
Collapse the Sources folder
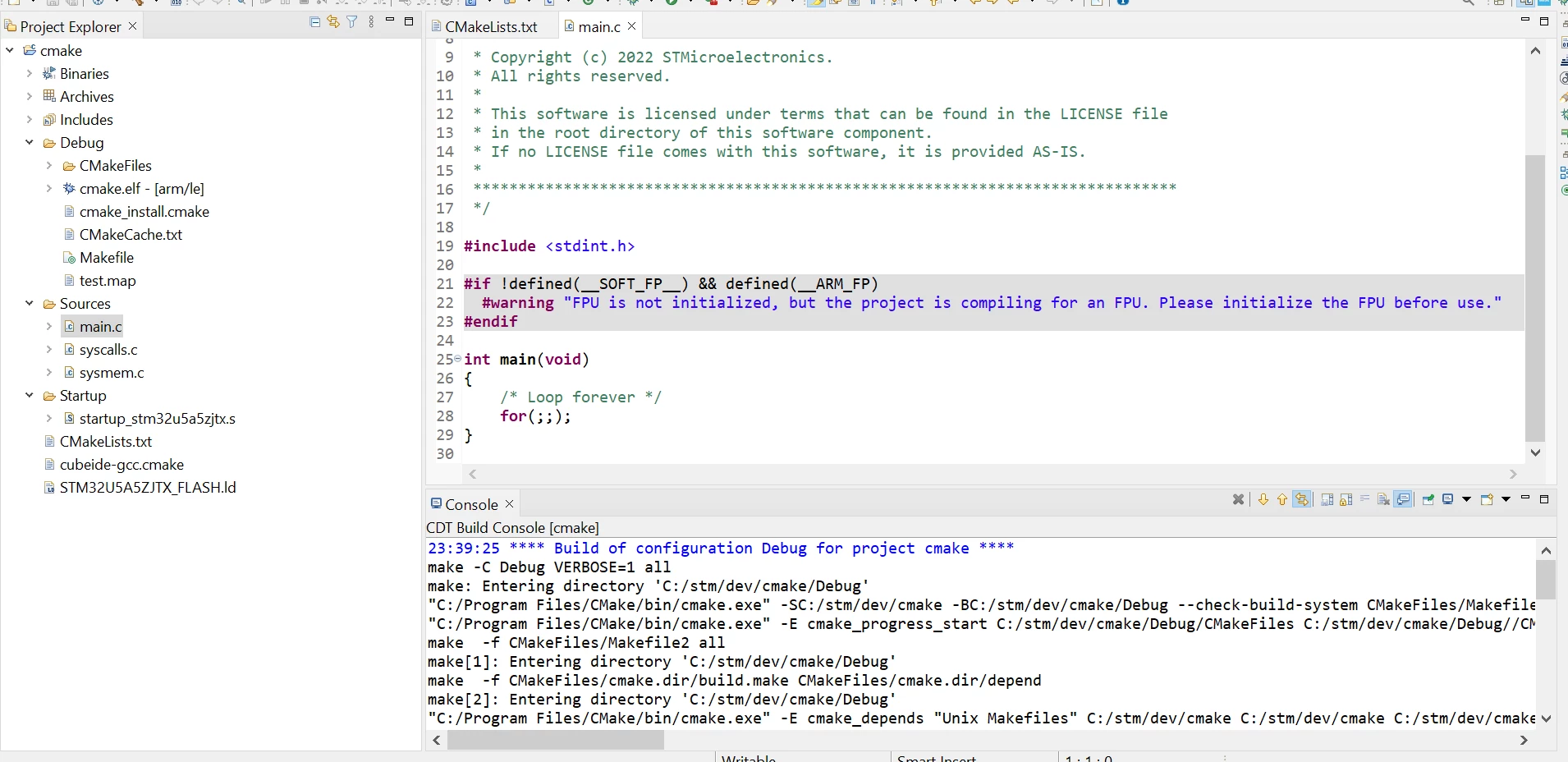pos(30,303)
